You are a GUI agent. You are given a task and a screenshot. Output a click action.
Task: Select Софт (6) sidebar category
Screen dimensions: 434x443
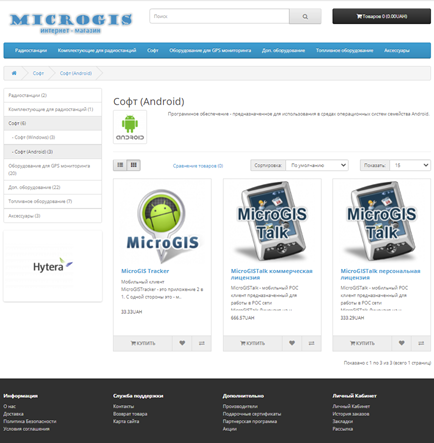[53, 123]
